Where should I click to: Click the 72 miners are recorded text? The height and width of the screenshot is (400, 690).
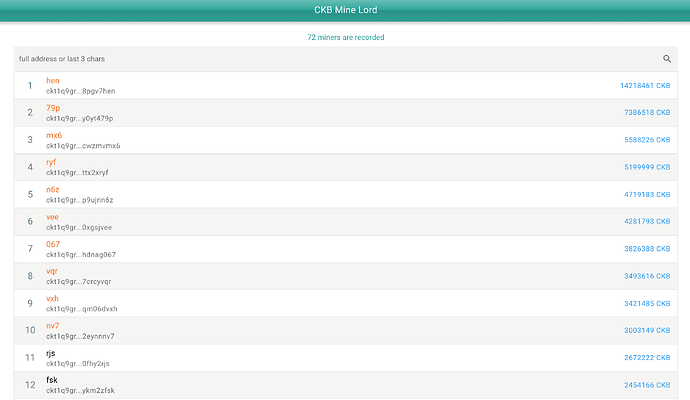tap(345, 37)
